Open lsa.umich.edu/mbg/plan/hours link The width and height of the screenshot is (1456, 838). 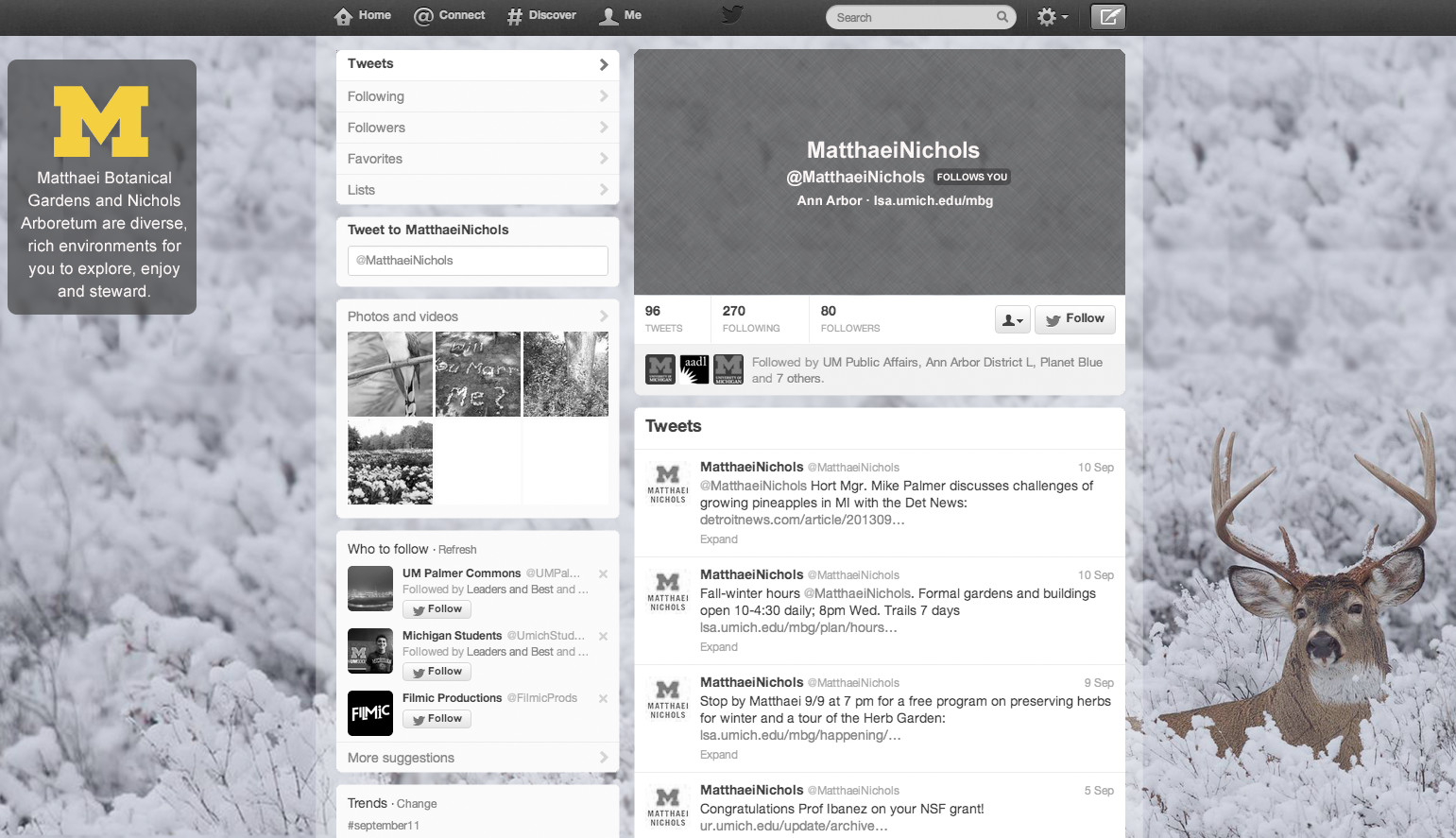798,628
